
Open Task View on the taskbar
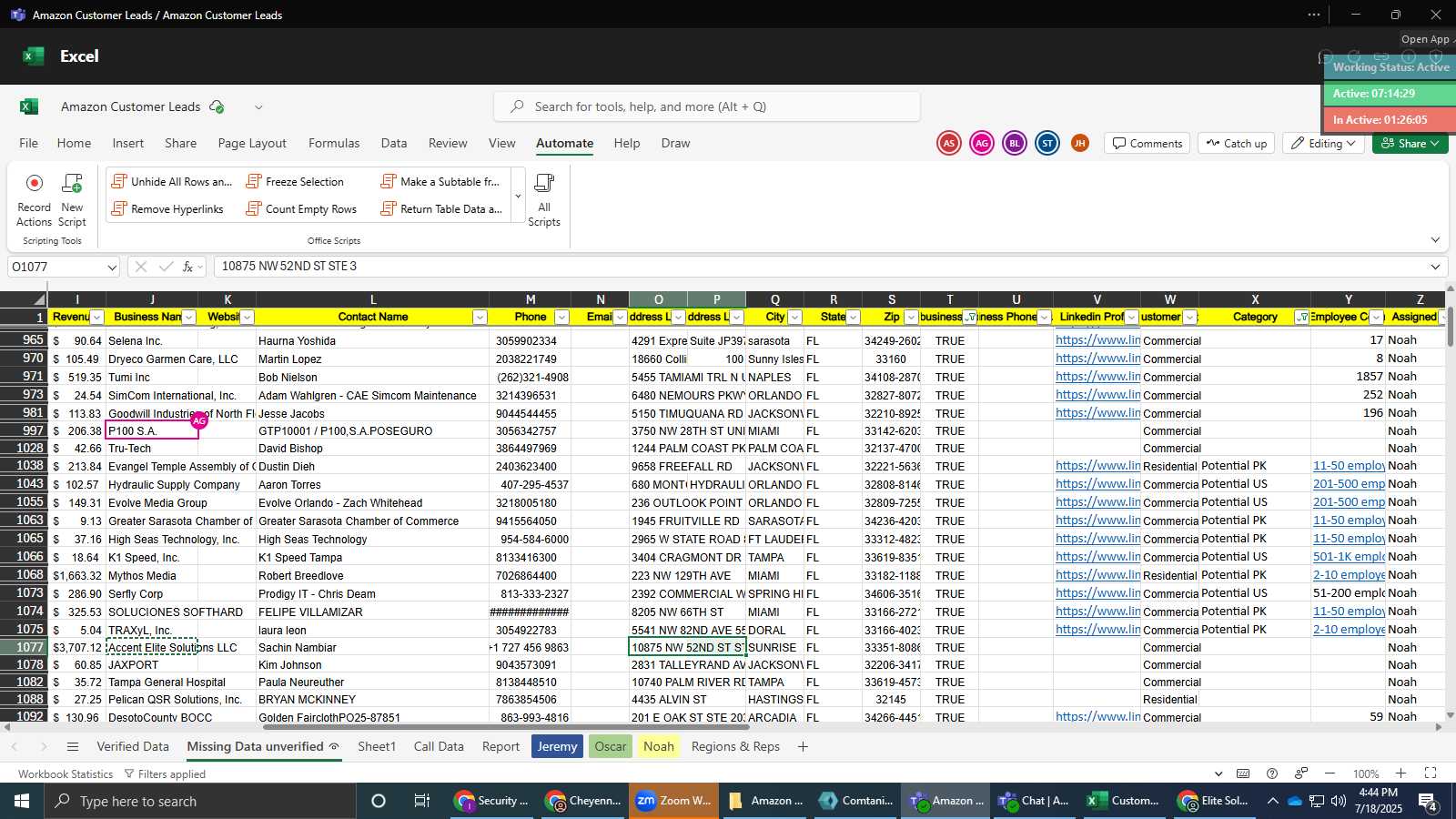point(421,801)
